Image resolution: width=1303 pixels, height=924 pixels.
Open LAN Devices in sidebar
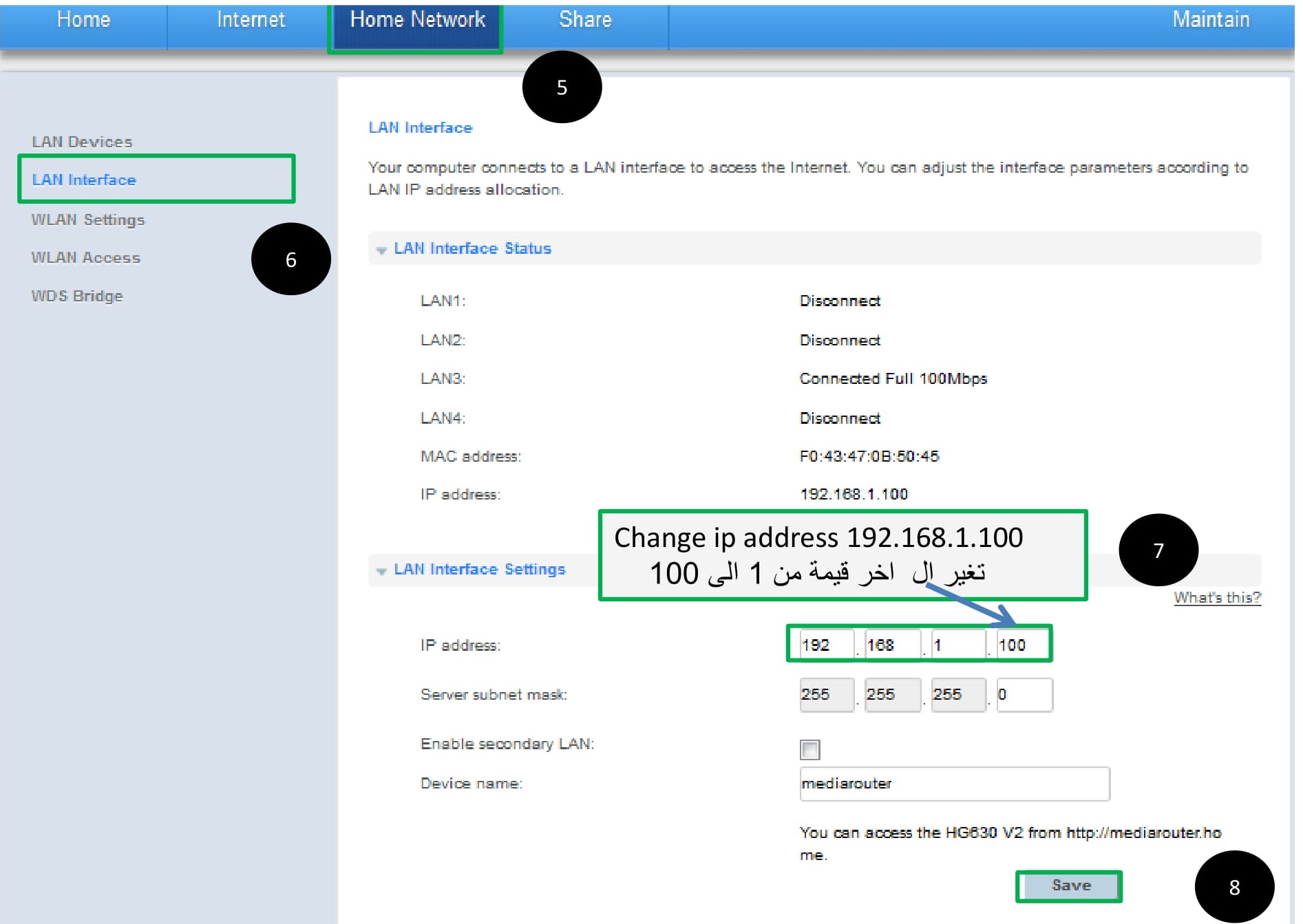tap(82, 142)
